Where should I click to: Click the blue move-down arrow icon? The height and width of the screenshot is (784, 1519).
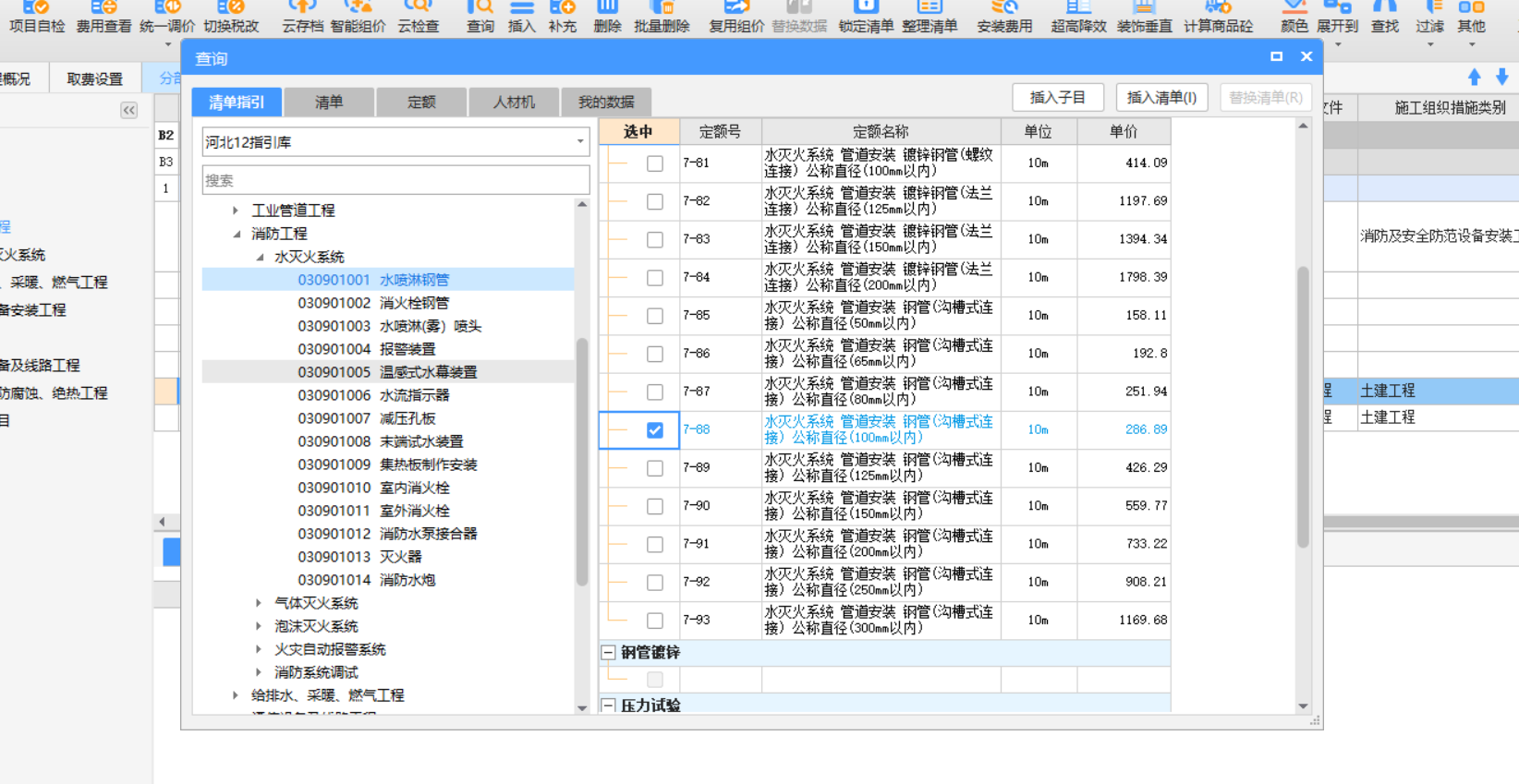[1502, 77]
